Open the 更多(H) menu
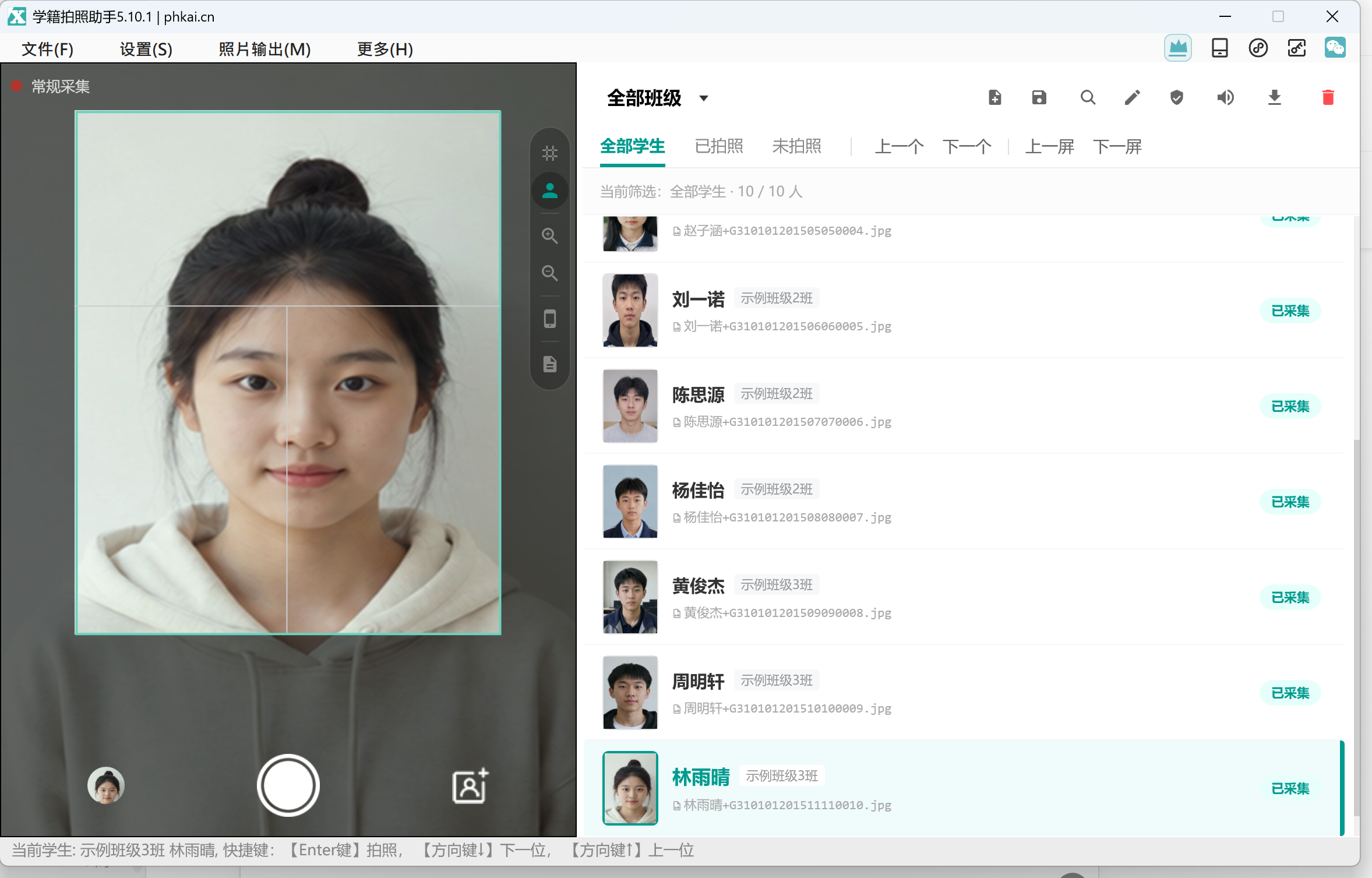The height and width of the screenshot is (878, 1372). 385,49
